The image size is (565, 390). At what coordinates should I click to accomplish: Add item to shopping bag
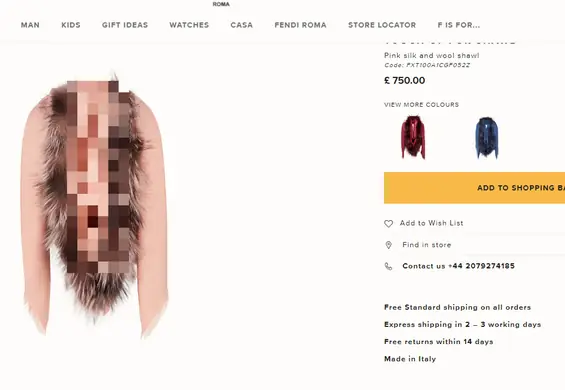coord(474,188)
